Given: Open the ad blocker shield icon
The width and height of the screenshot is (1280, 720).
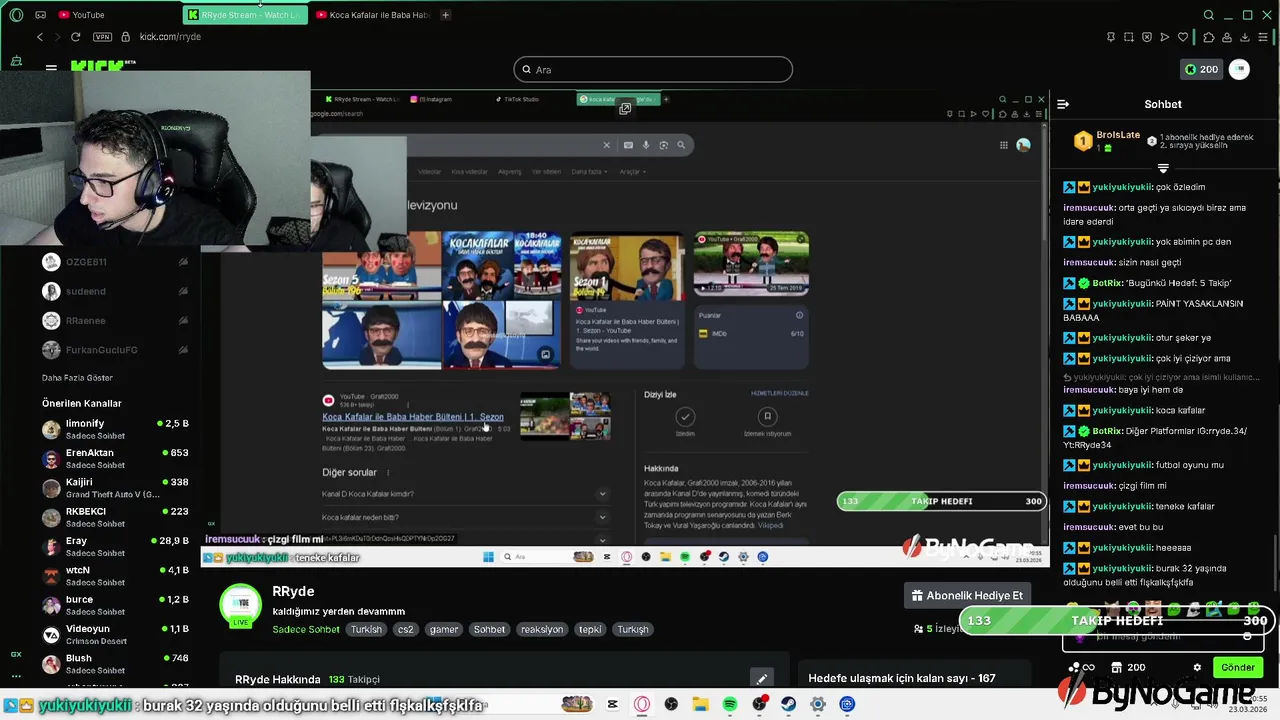Looking at the screenshot, I should (x=1147, y=37).
